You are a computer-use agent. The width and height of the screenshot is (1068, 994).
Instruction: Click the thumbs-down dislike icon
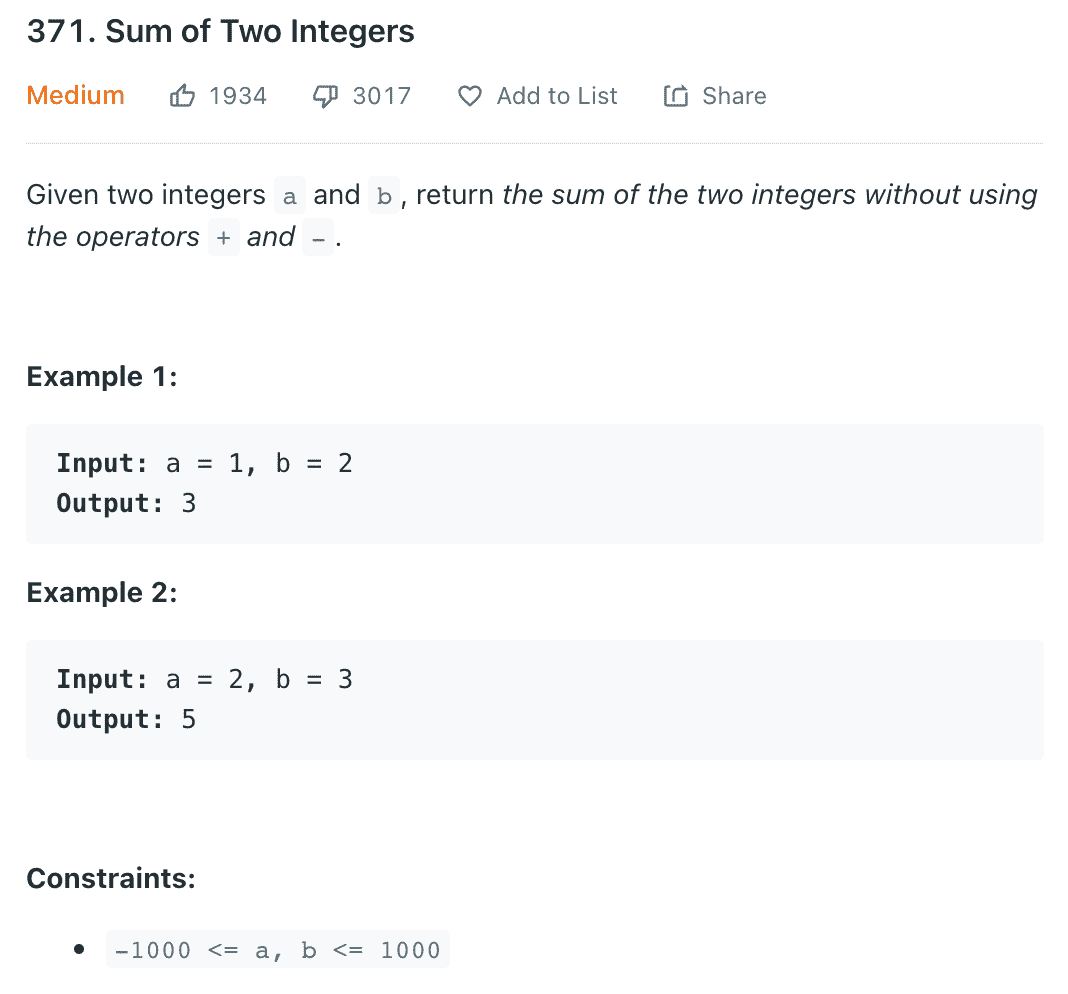[325, 96]
